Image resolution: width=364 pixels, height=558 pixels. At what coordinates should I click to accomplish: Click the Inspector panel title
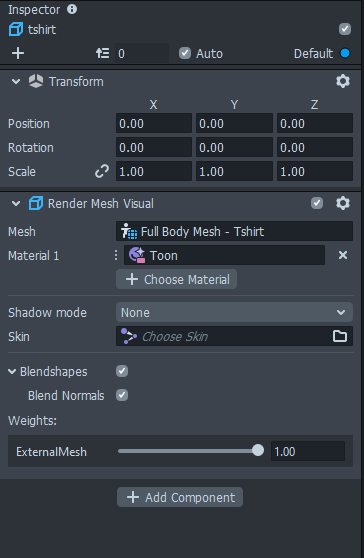coord(34,10)
